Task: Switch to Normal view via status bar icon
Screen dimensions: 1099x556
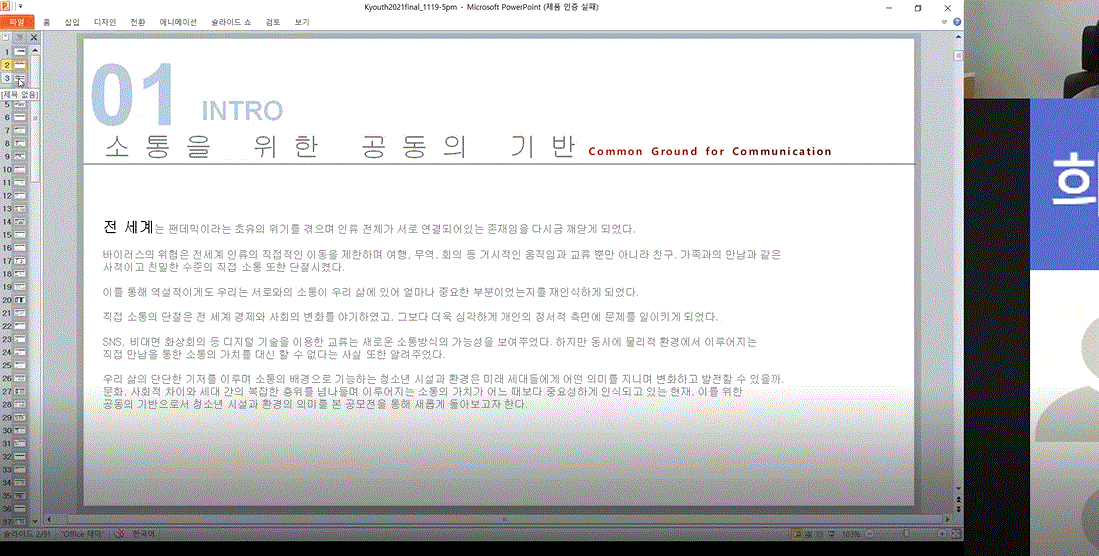Action: pos(796,534)
